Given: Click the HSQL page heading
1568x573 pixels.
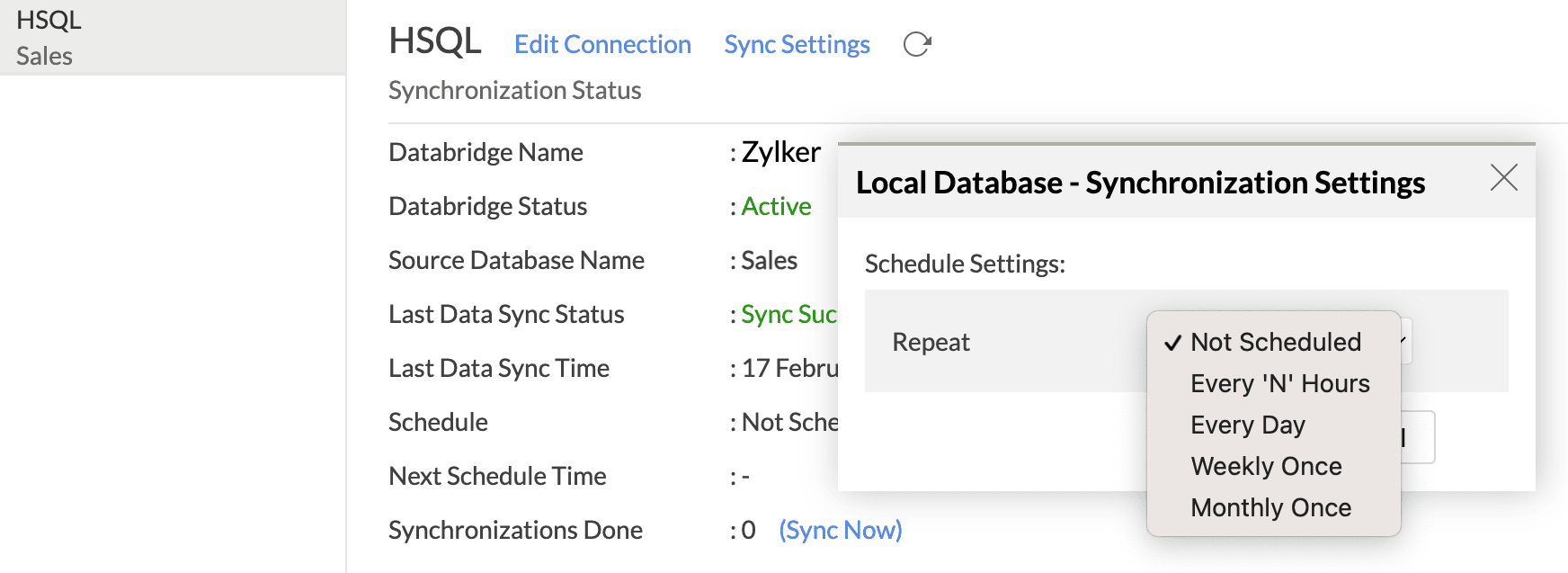Looking at the screenshot, I should click(434, 41).
